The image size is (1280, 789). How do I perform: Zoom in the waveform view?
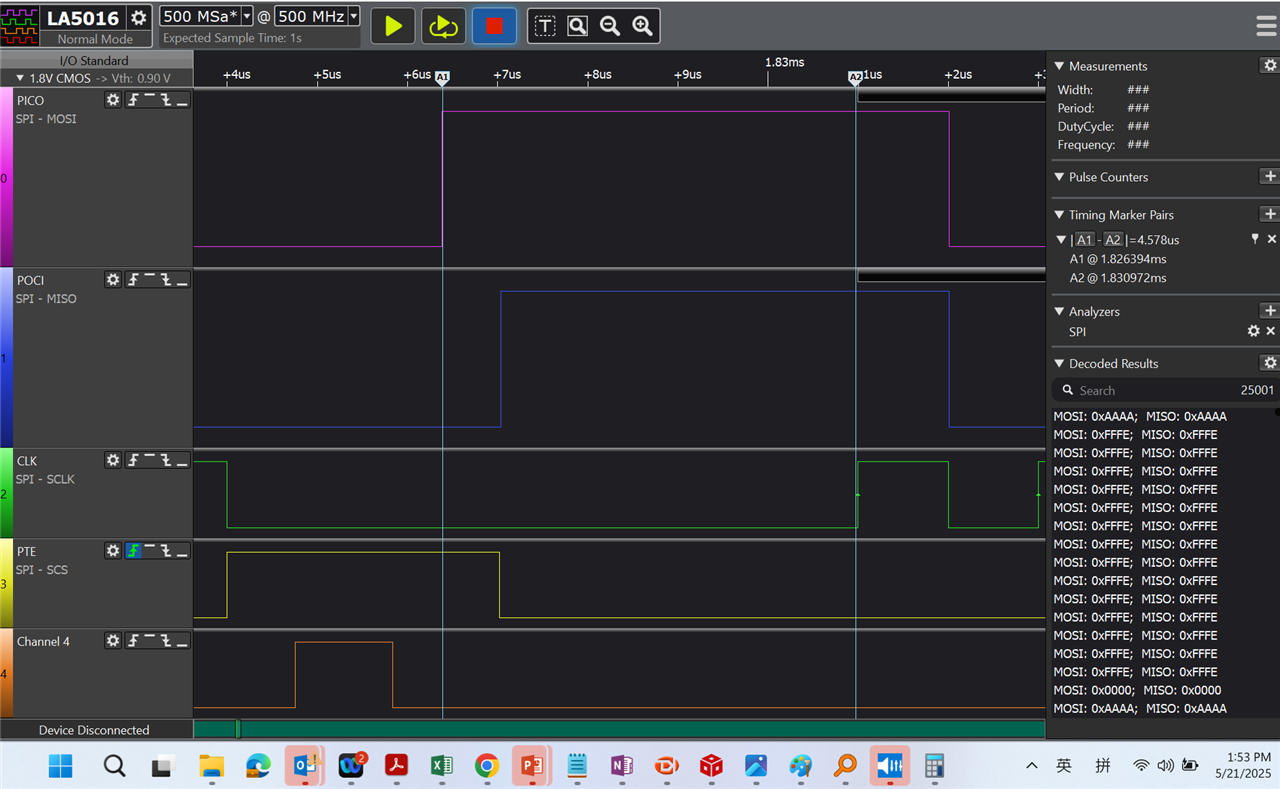tap(643, 26)
